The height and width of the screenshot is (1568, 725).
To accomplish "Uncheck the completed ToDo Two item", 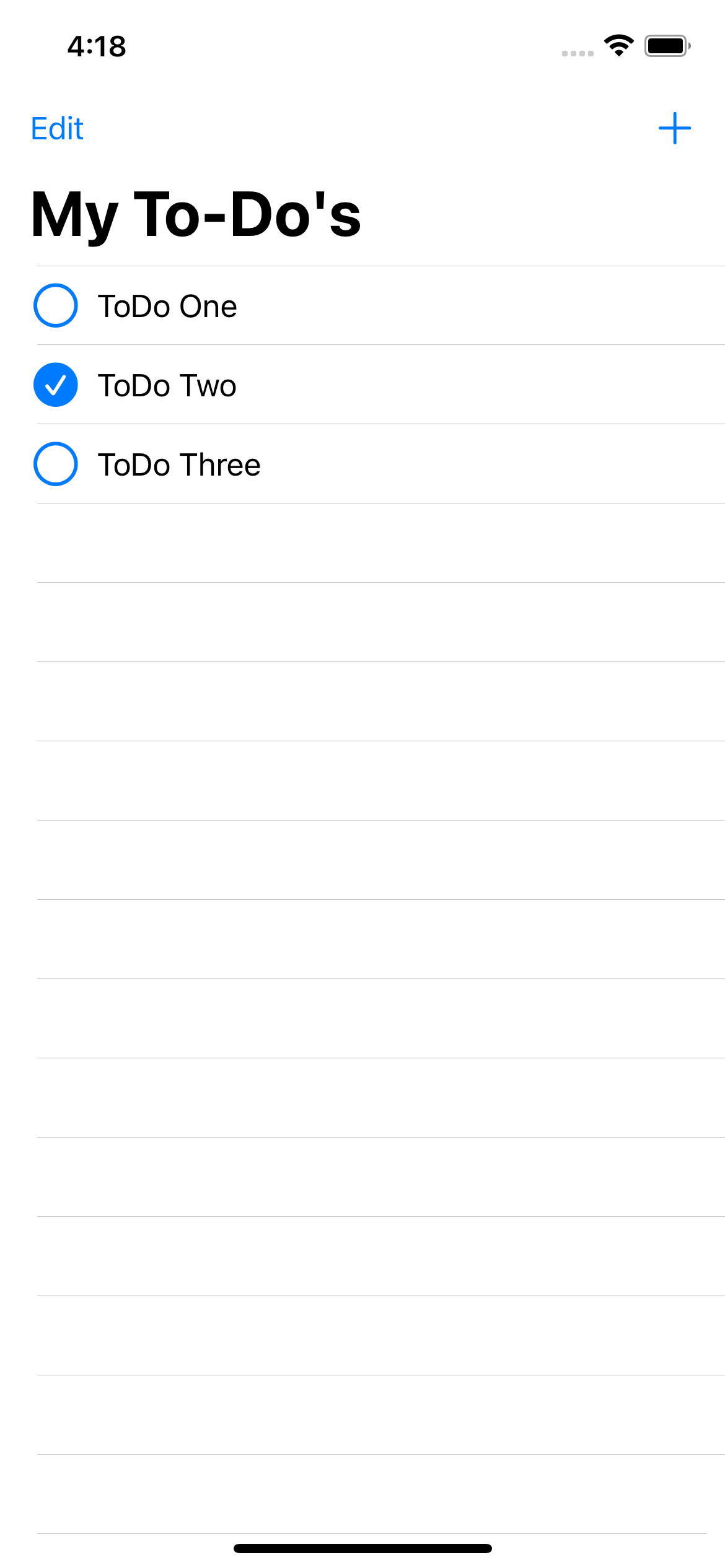I will 55,385.
